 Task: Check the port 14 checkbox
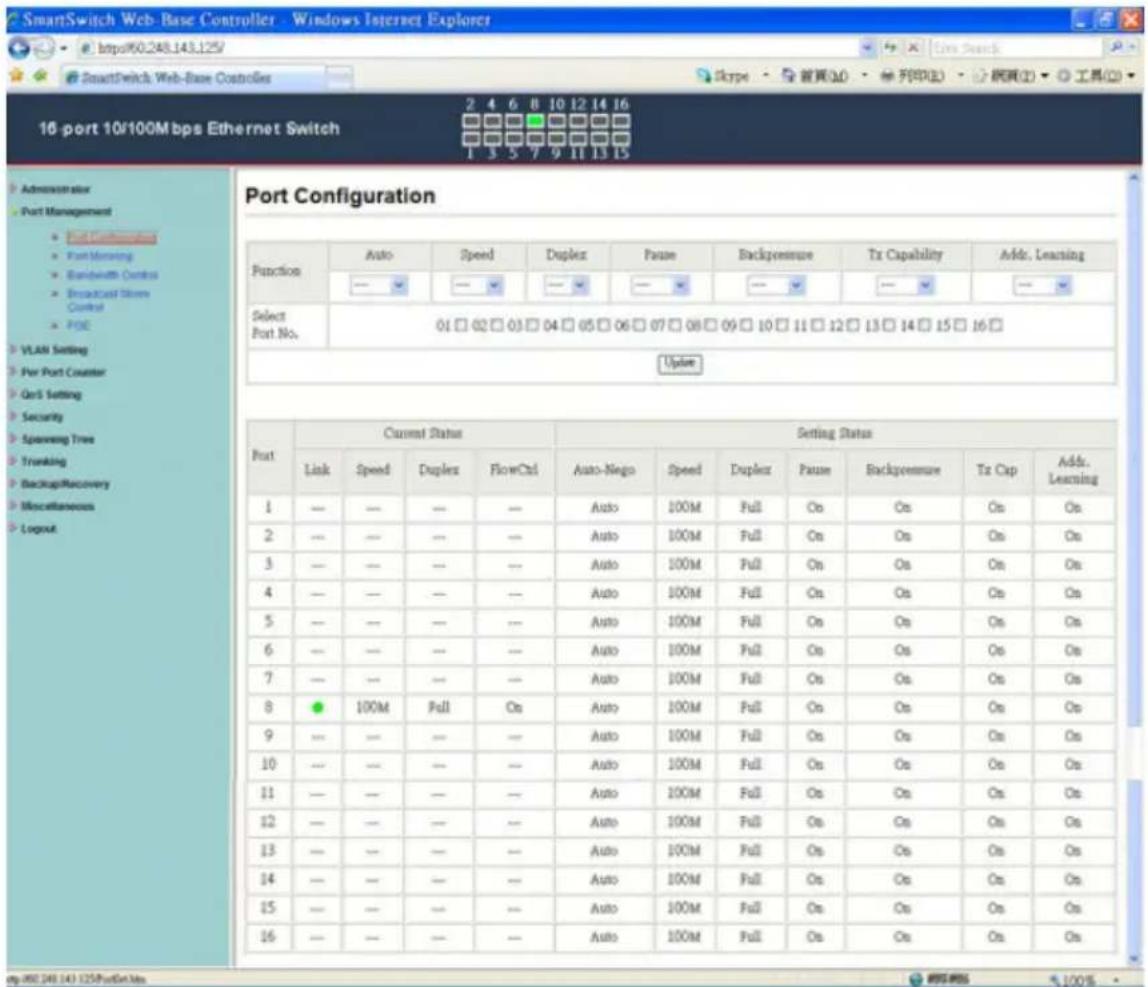pyautogui.click(x=925, y=325)
